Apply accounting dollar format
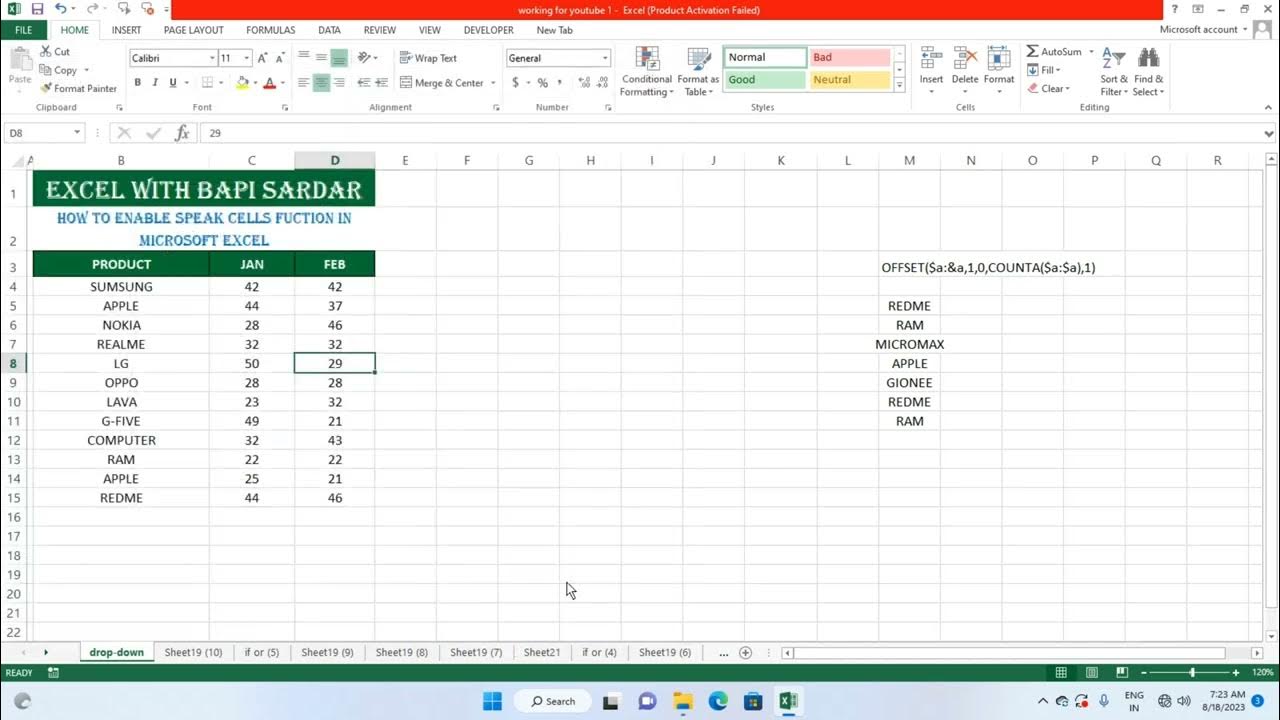Image resolution: width=1280 pixels, height=720 pixels. click(515, 83)
